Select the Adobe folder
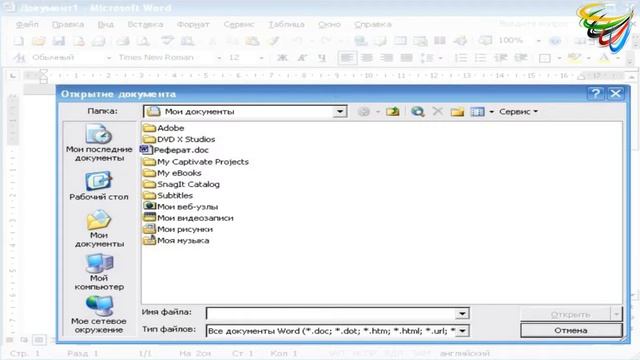Viewport: 640px width, 360px height. click(164, 128)
